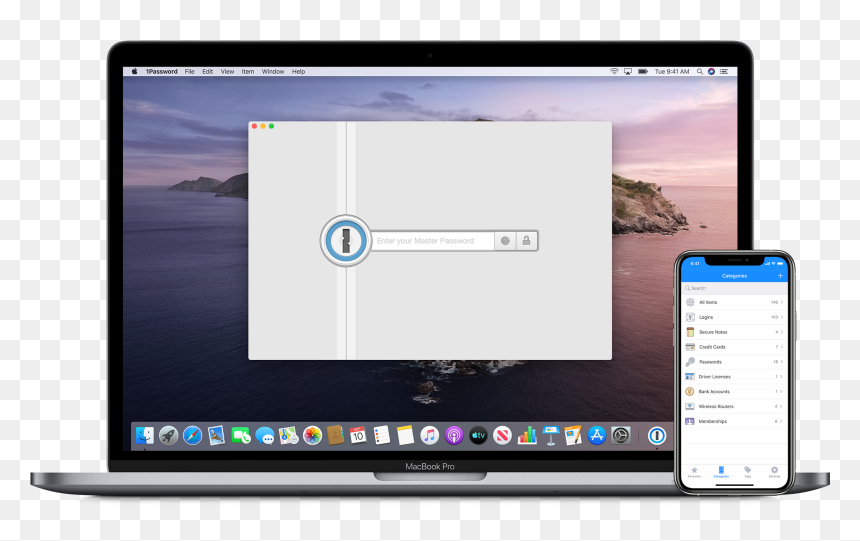Click the Tue 9:41 AM clock
The image size is (860, 541).
[672, 71]
